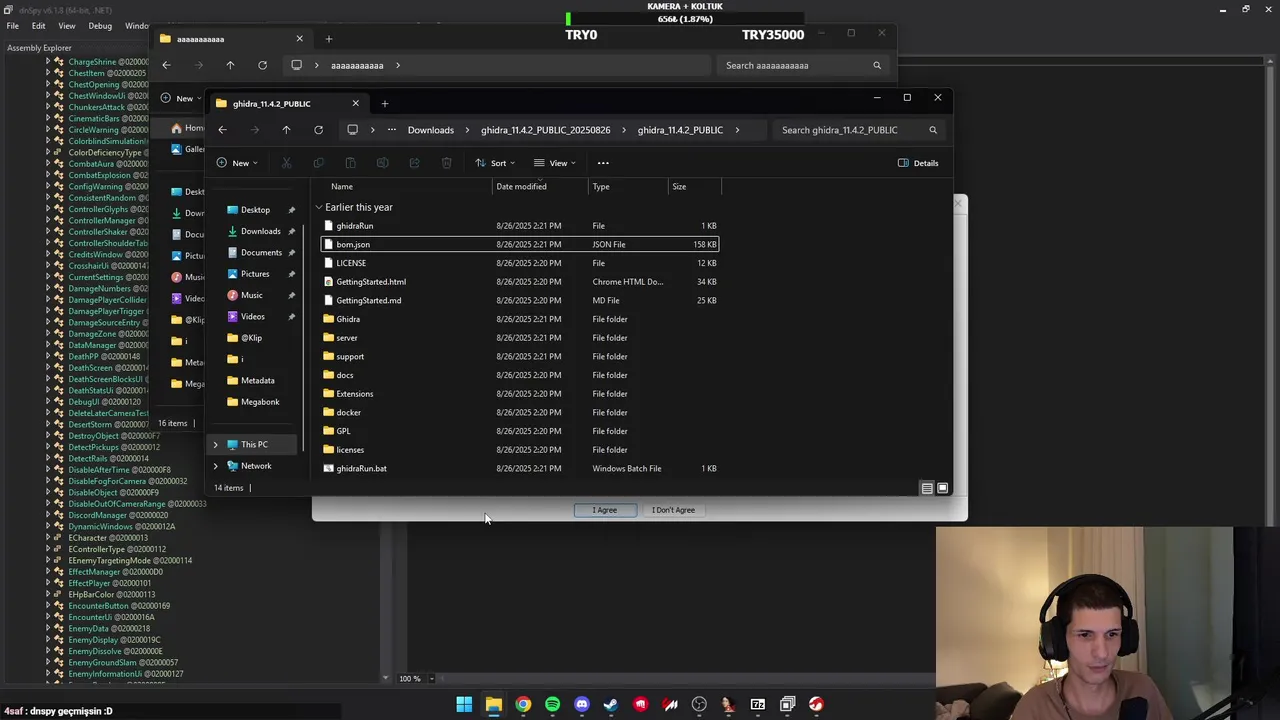The image size is (1280, 720).
Task: Navigate to ghidra_11.4.2_PUBLIC_20250826 in the breadcrumb
Action: coord(545,130)
